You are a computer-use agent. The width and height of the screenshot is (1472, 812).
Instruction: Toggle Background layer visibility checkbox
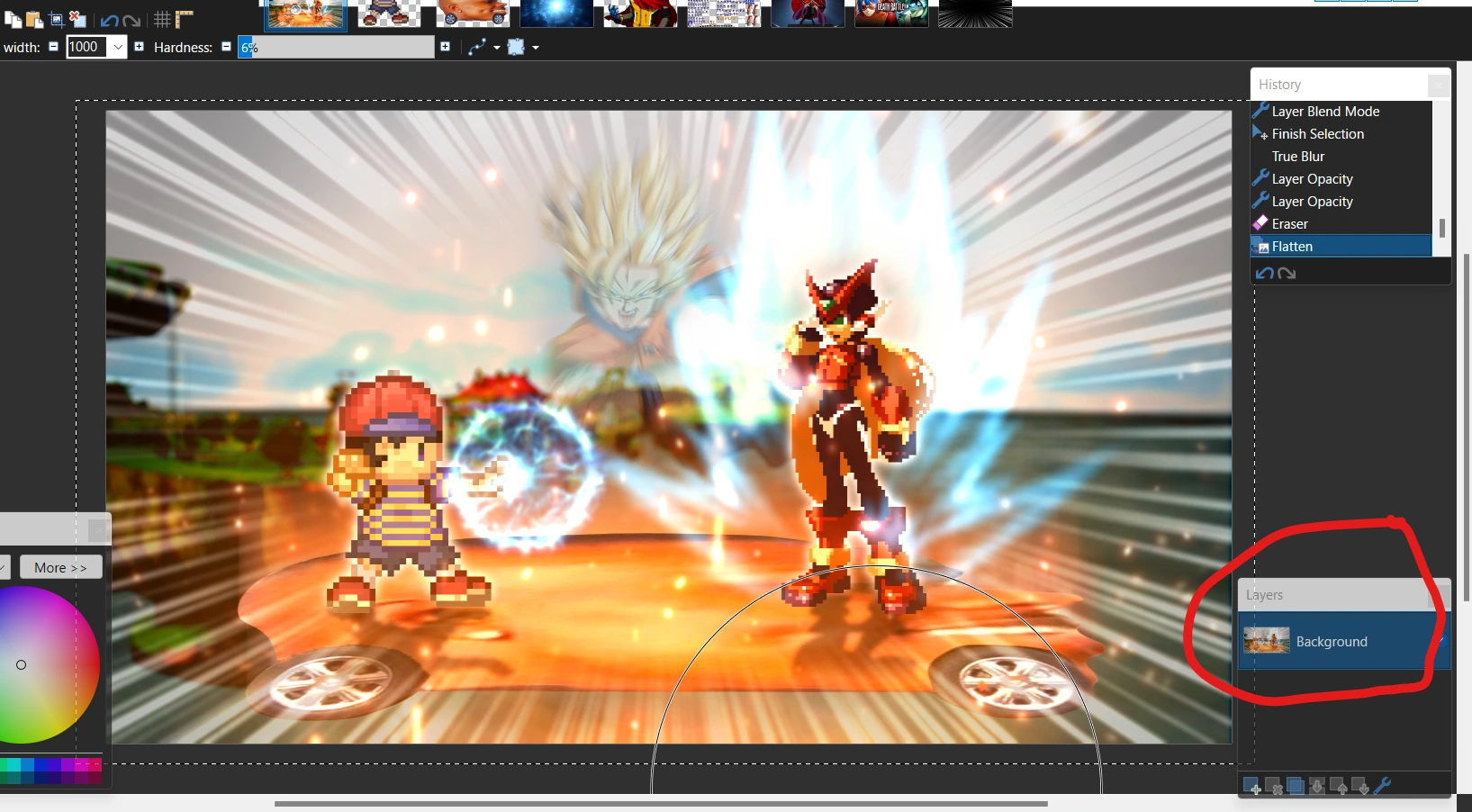point(1440,641)
